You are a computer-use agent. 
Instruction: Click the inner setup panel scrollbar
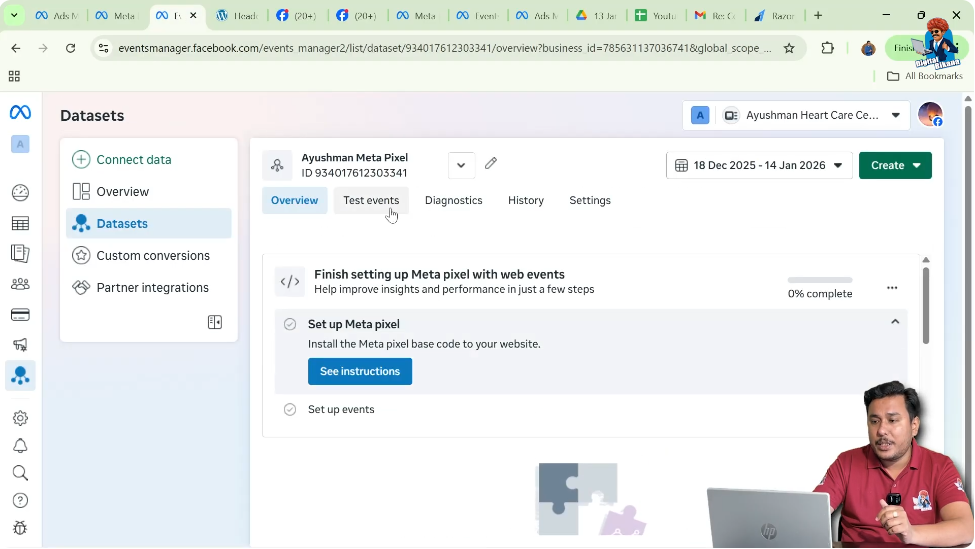coord(925,305)
